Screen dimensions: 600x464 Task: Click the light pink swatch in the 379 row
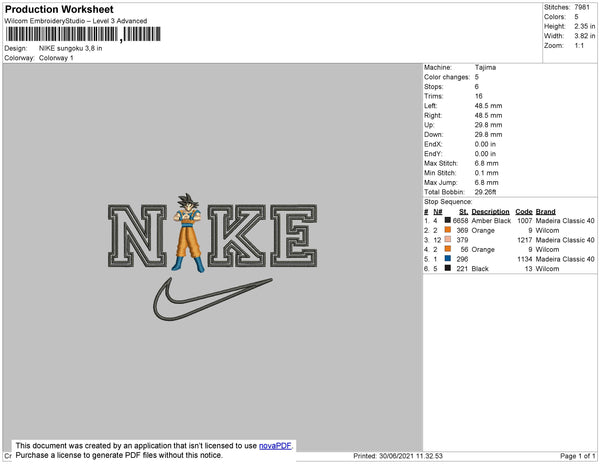pyautogui.click(x=447, y=239)
